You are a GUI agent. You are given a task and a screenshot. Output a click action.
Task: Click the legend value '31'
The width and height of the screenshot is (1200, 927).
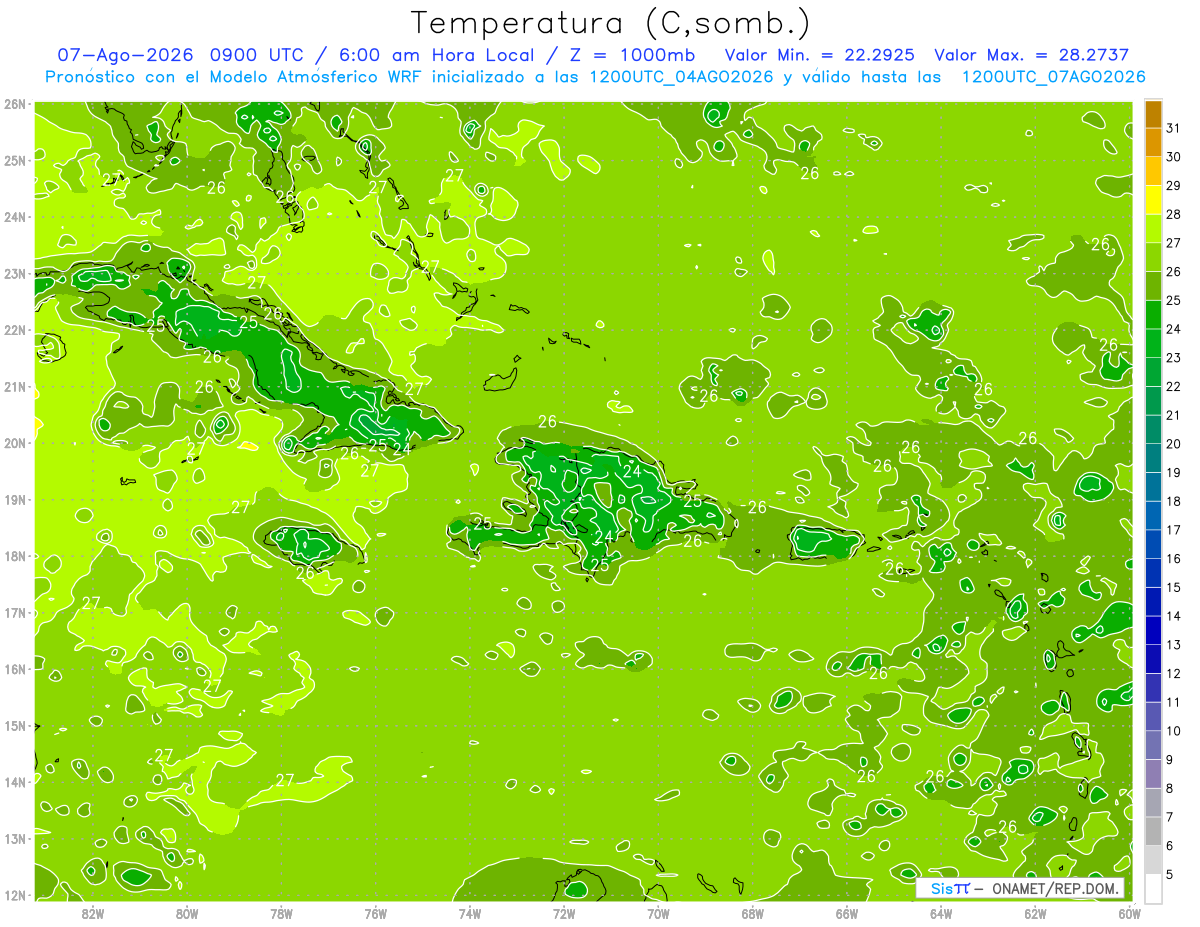pos(1173,129)
